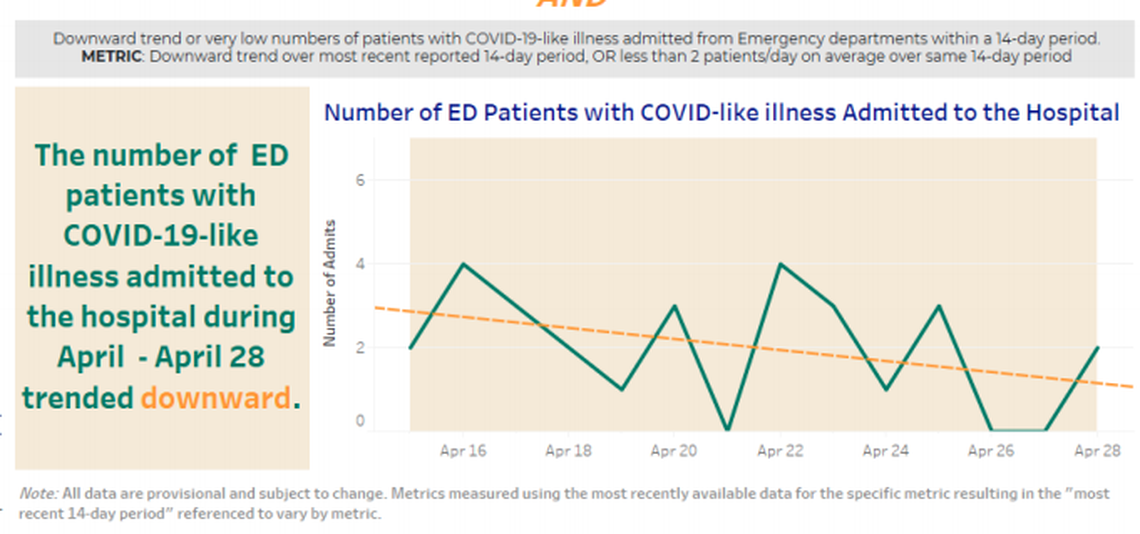
Task: Click the y-axis tick value 2
Action: tap(361, 348)
